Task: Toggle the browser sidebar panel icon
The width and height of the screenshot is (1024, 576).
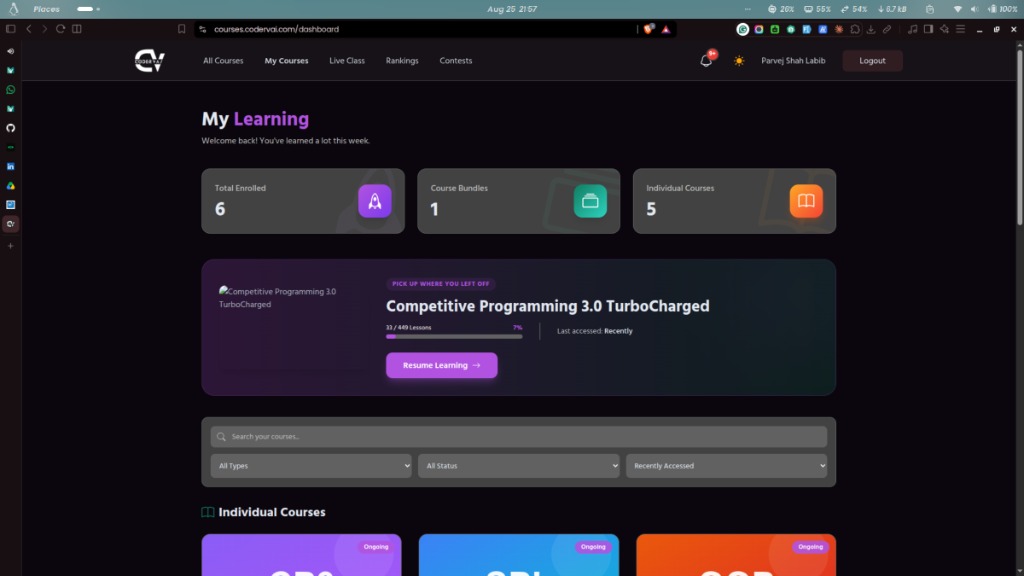Action: (10, 29)
